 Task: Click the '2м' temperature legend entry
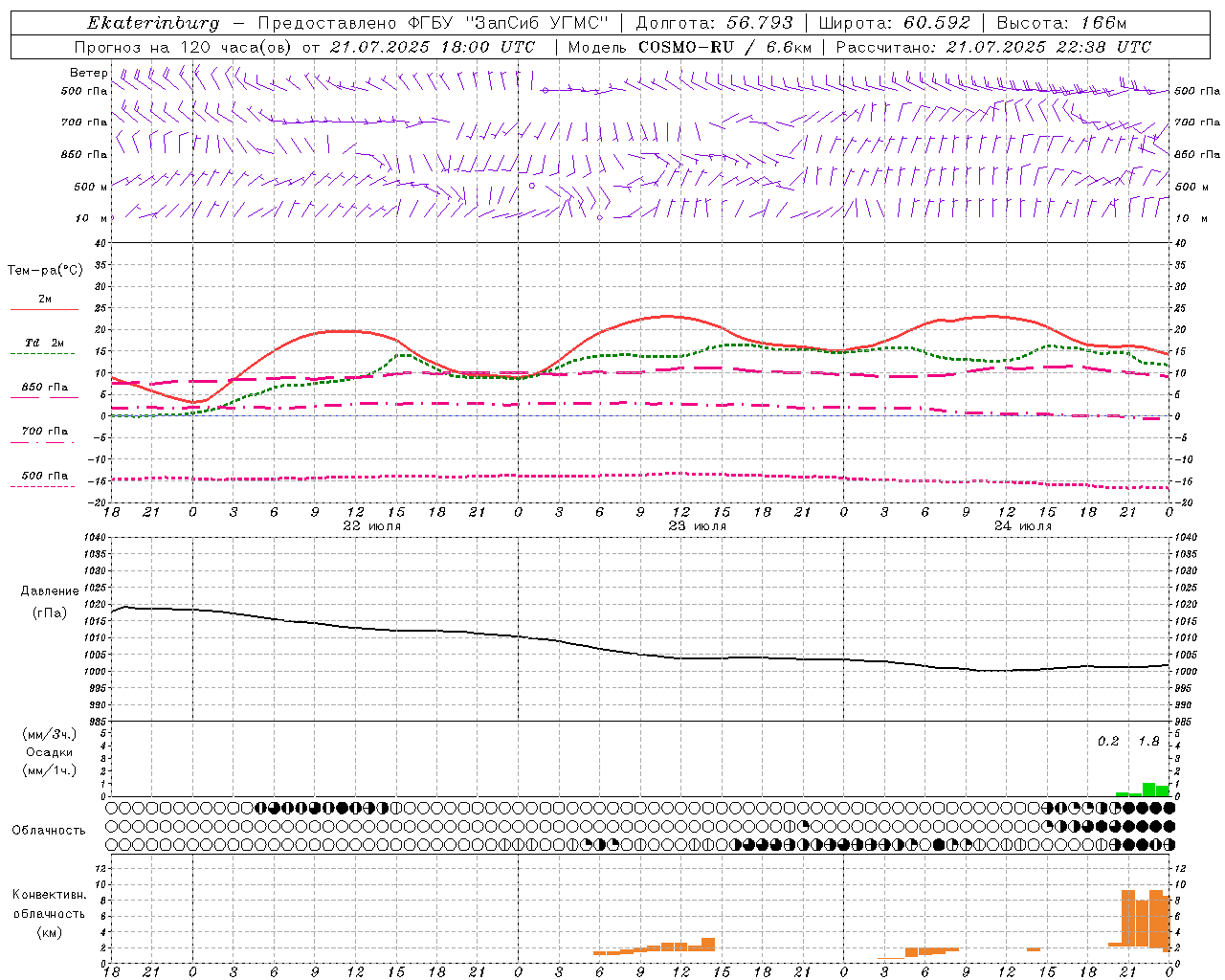tap(44, 300)
